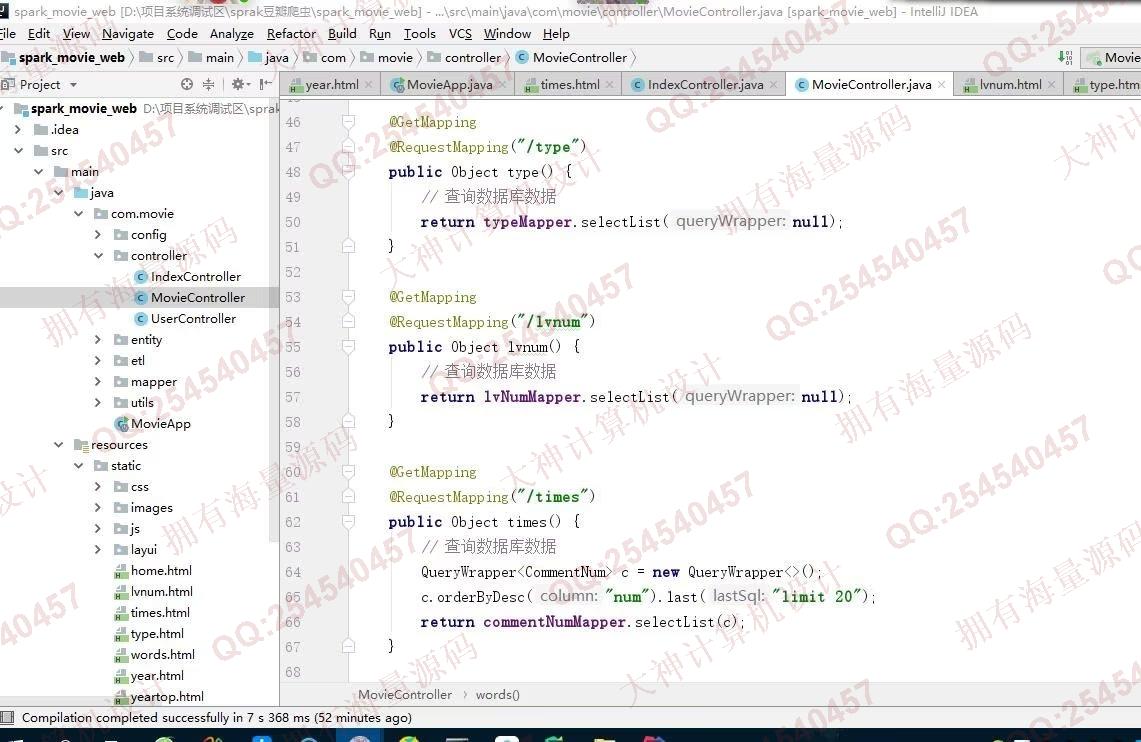Expand the mapper package

coord(98,382)
